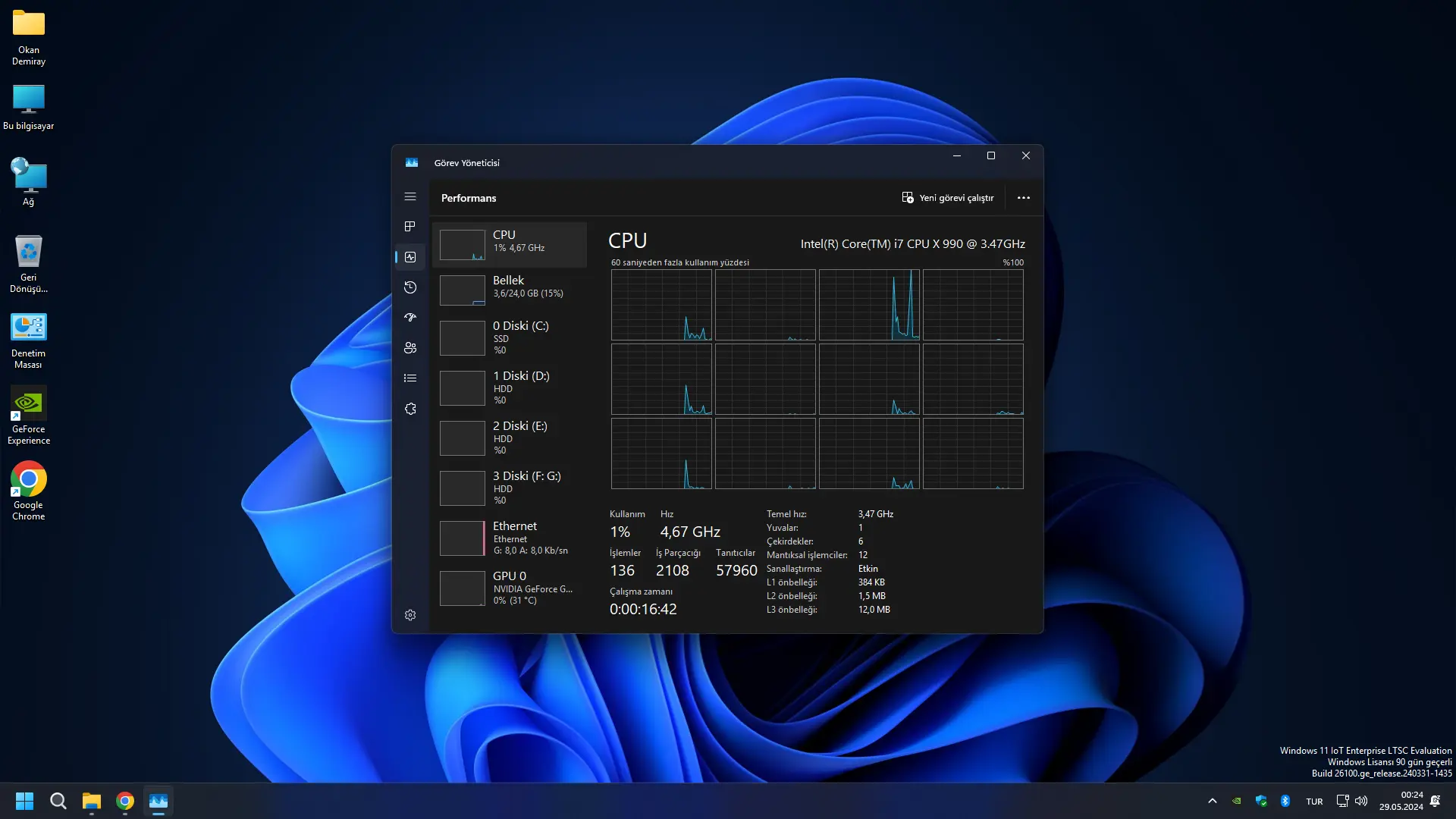The height and width of the screenshot is (819, 1456).
Task: Select Bellek in the performance list
Action: tap(510, 290)
